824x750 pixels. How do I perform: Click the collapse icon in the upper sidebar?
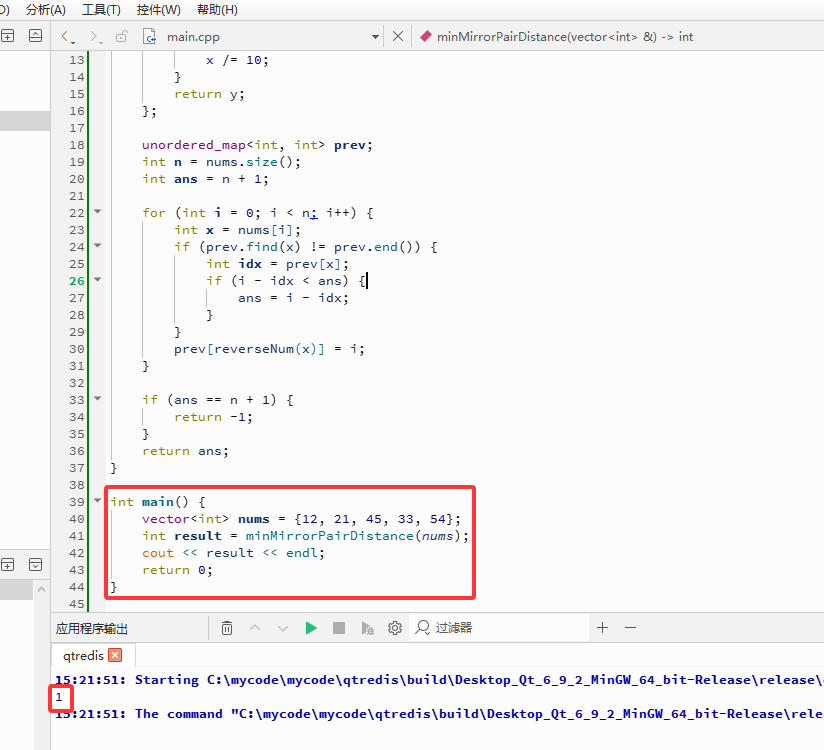point(35,36)
